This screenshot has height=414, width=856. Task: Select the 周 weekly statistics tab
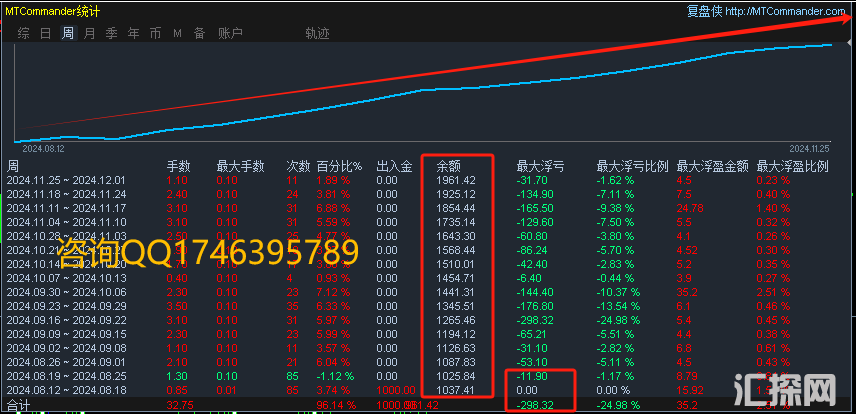click(68, 33)
